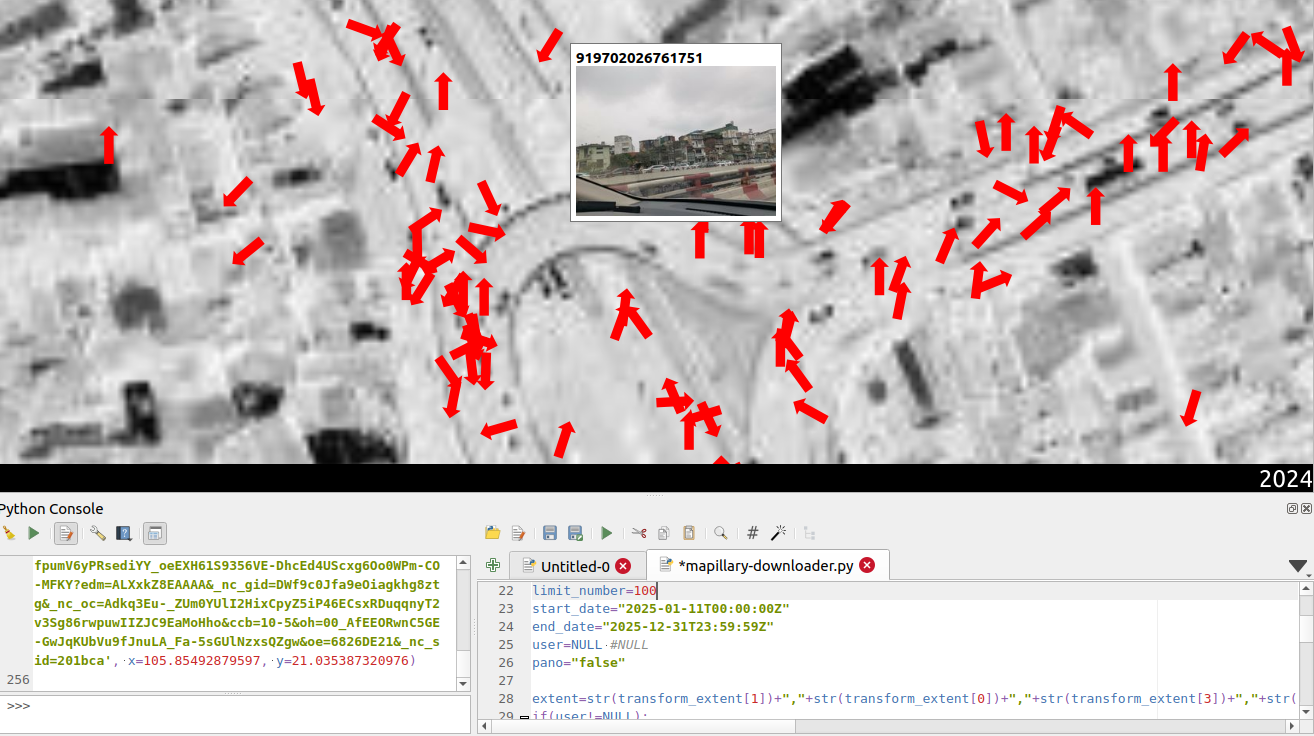Toggle the Show Editor button
The height and width of the screenshot is (736, 1314).
pyautogui.click(x=66, y=533)
